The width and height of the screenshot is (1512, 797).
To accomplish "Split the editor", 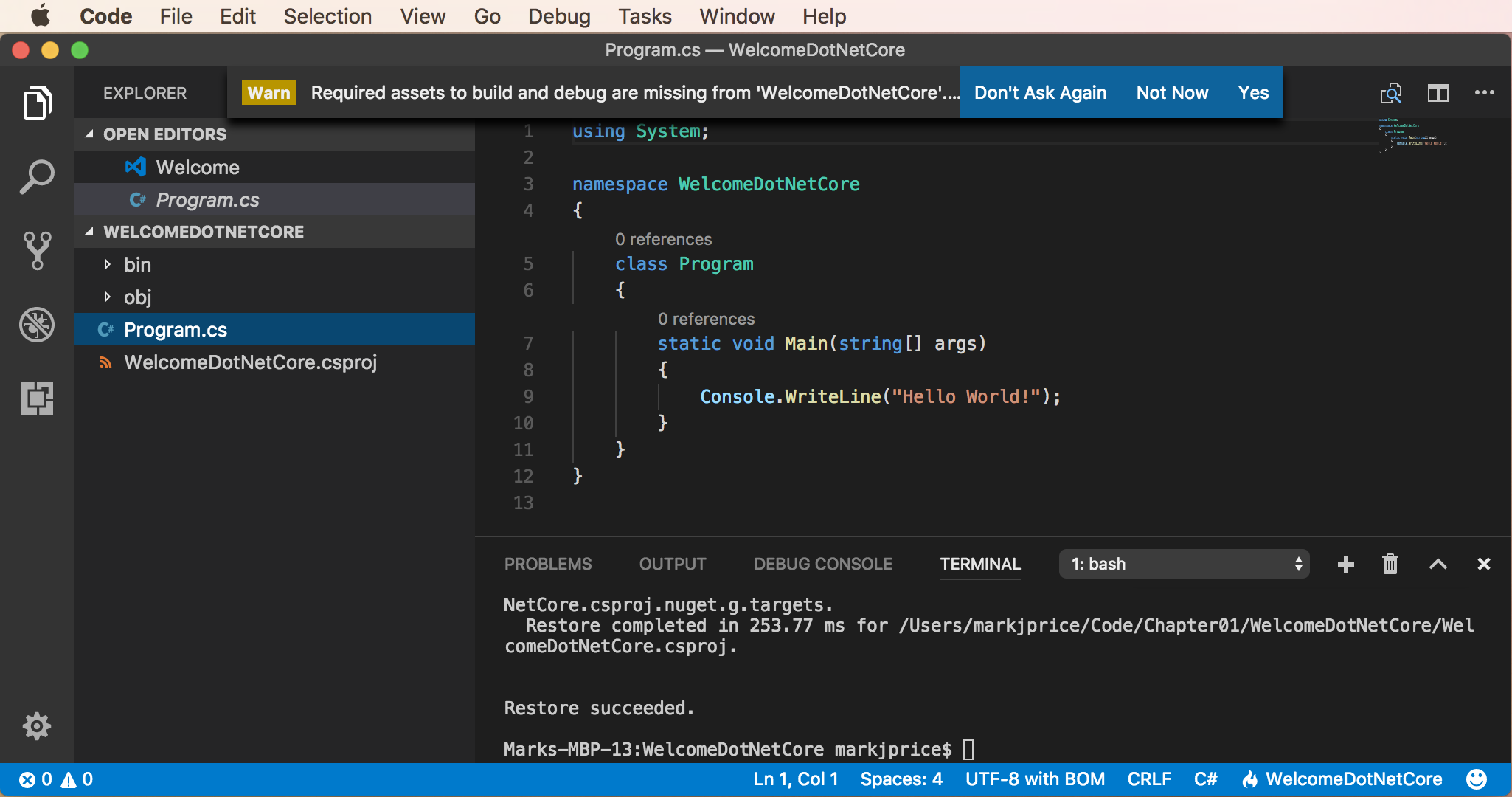I will tap(1438, 93).
